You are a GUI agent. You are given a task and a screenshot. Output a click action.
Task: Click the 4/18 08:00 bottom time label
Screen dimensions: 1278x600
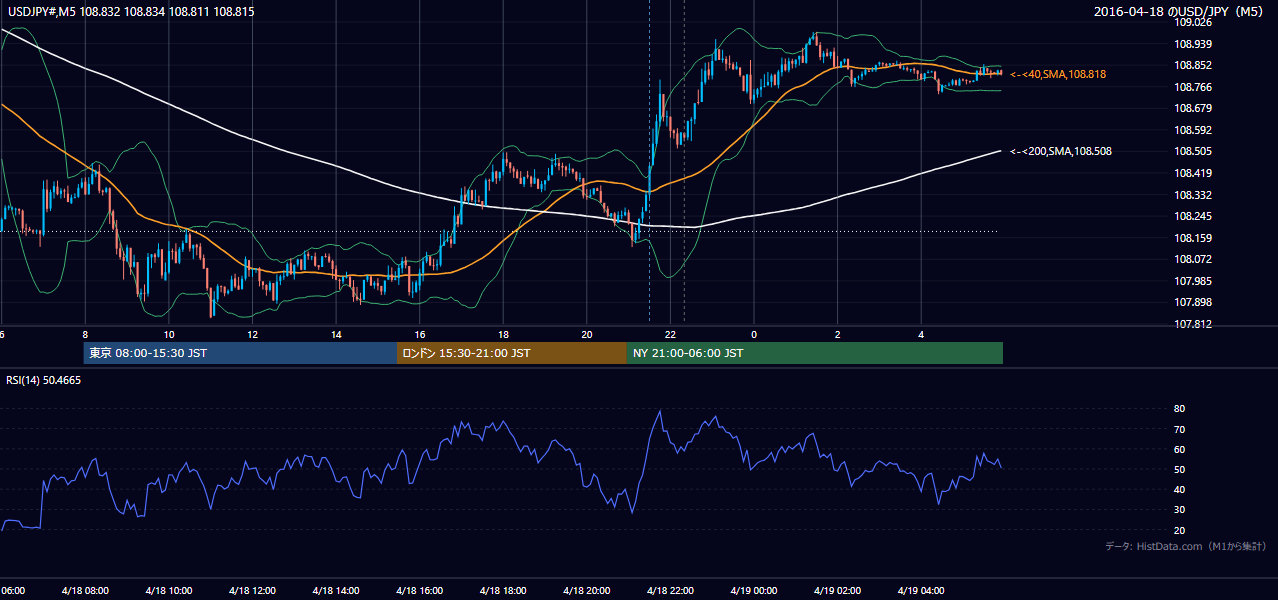pyautogui.click(x=84, y=591)
